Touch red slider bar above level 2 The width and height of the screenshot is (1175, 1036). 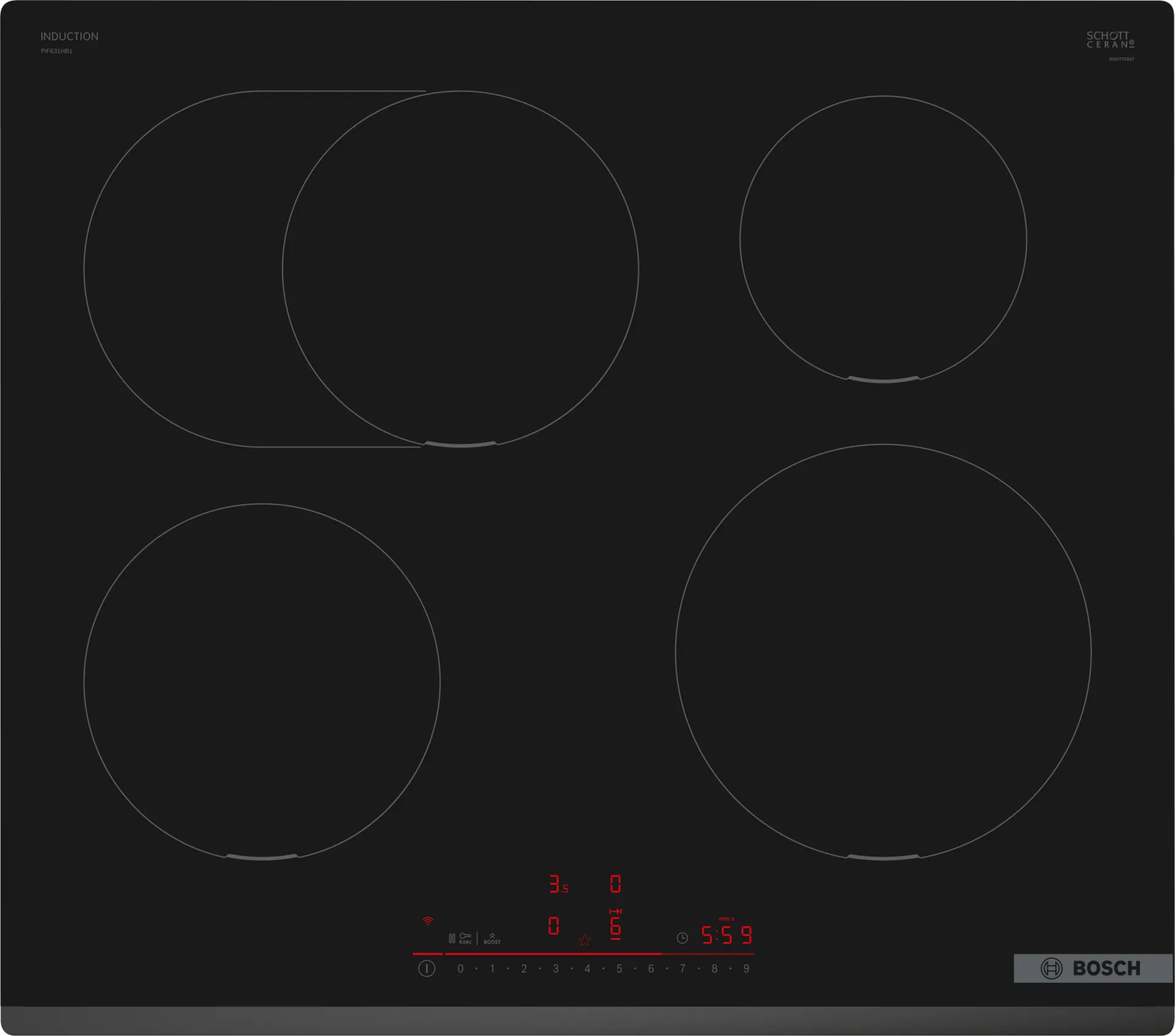click(524, 953)
